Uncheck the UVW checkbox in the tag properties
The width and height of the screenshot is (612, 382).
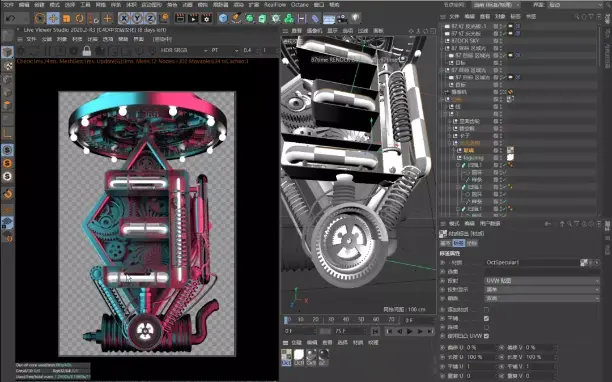coord(486,336)
